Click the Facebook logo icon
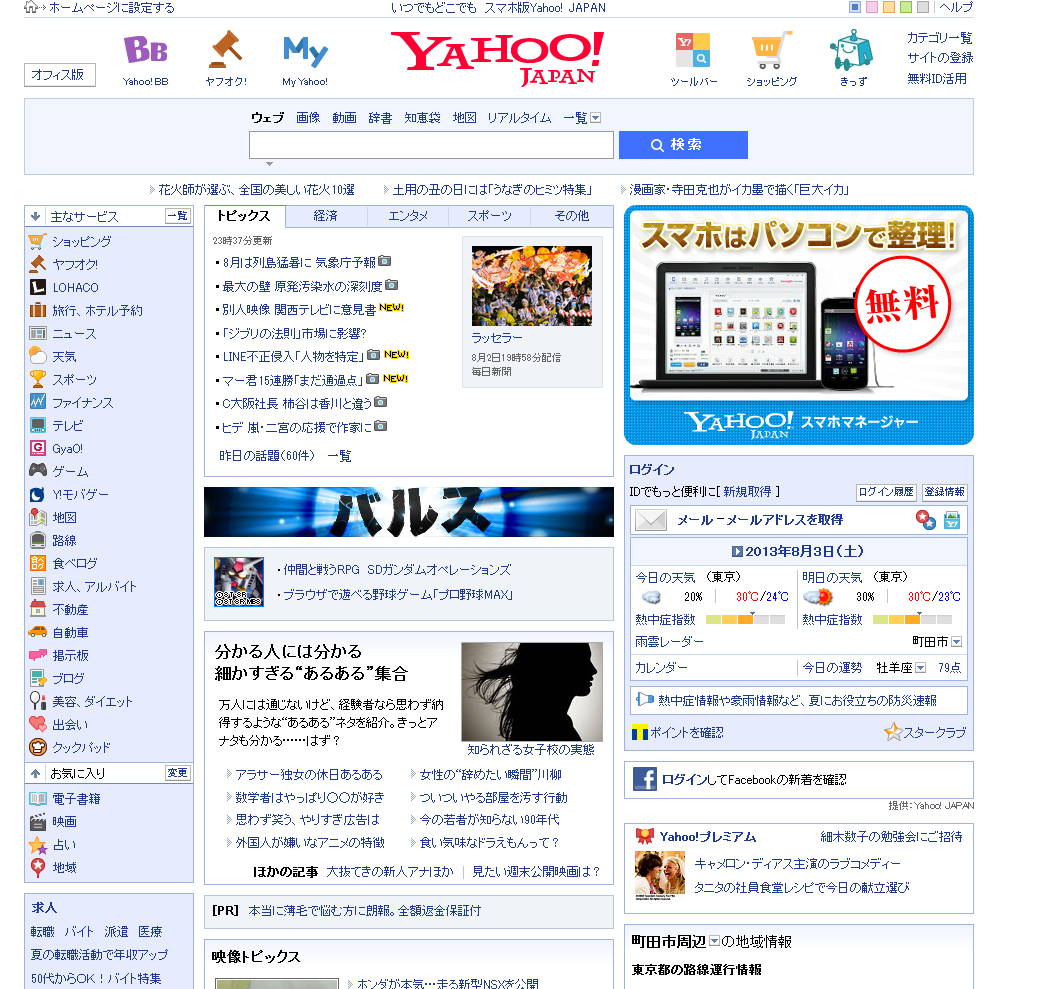The height and width of the screenshot is (989, 1063). (x=645, y=779)
